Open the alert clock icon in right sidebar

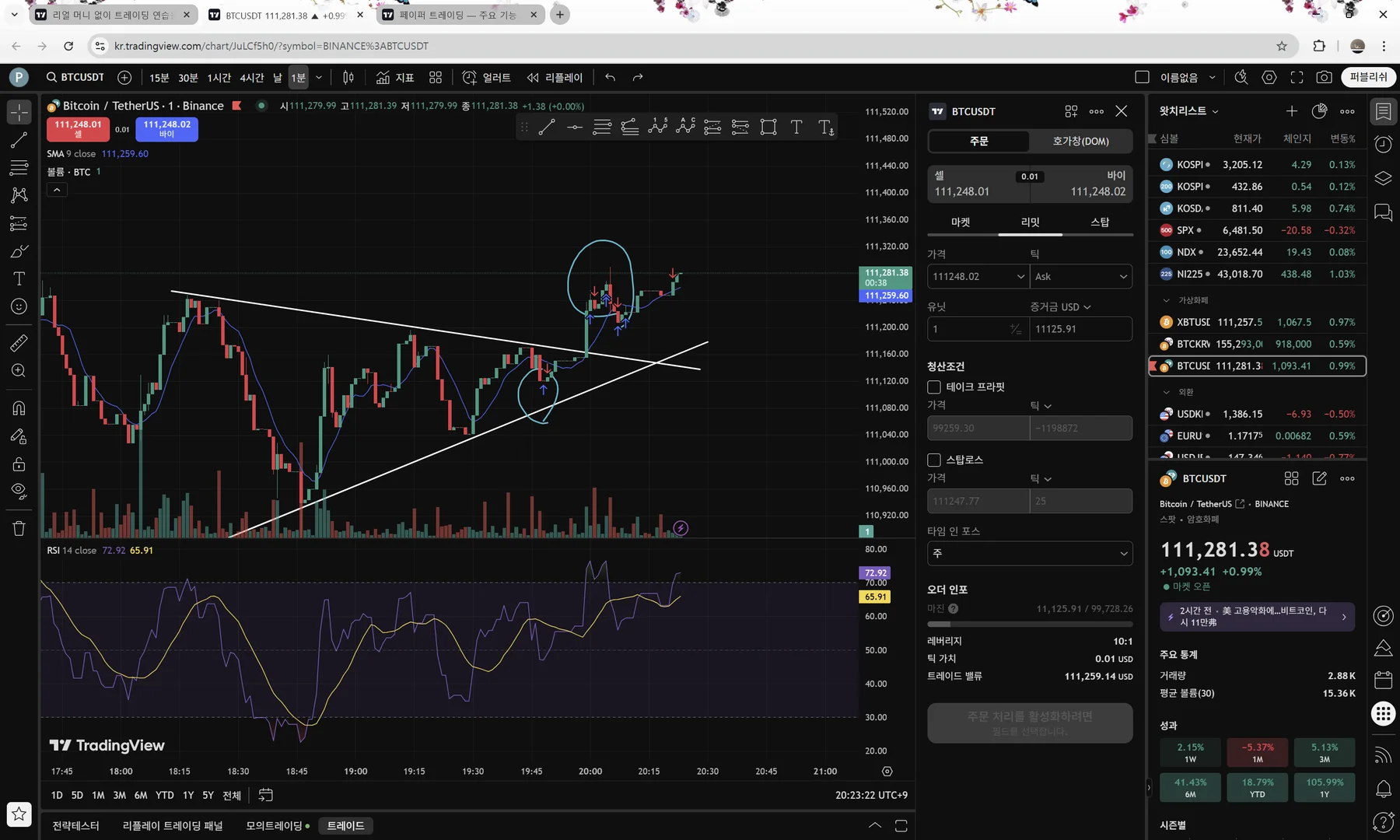tap(1383, 145)
